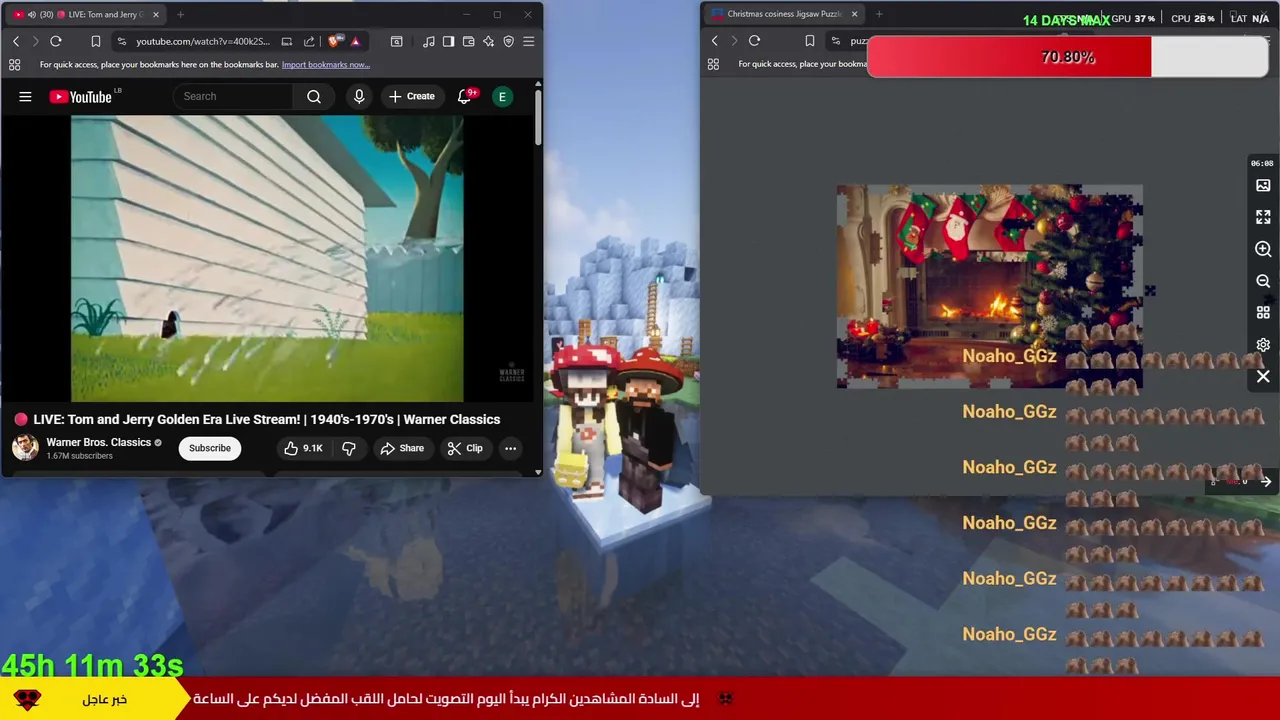Select the LIVE Tom and Jerry tab

tap(86, 15)
